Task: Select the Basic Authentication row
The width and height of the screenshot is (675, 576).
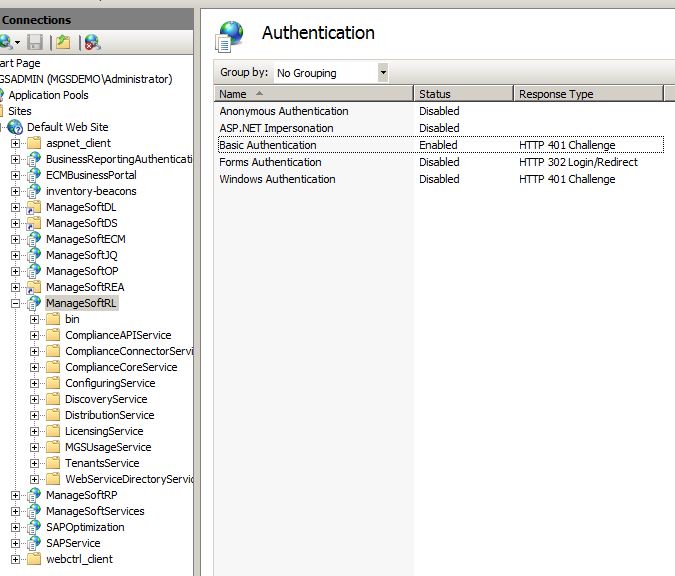Action: (x=441, y=145)
